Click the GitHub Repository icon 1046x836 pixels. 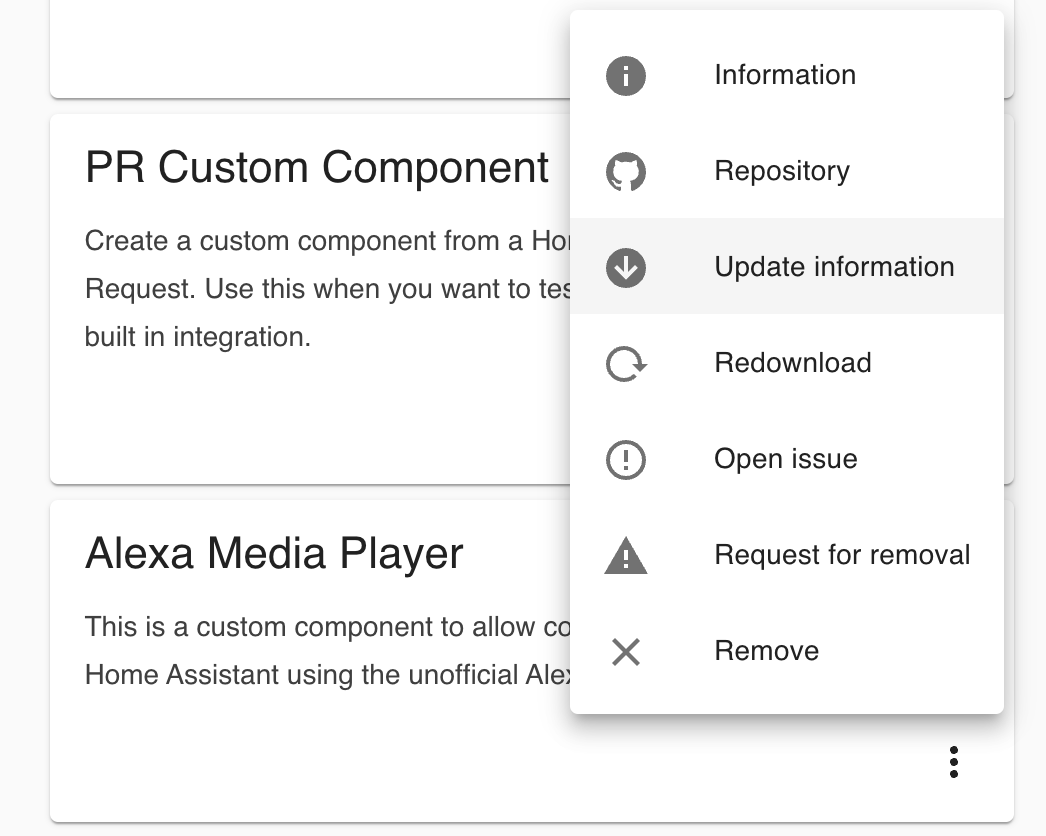[626, 171]
